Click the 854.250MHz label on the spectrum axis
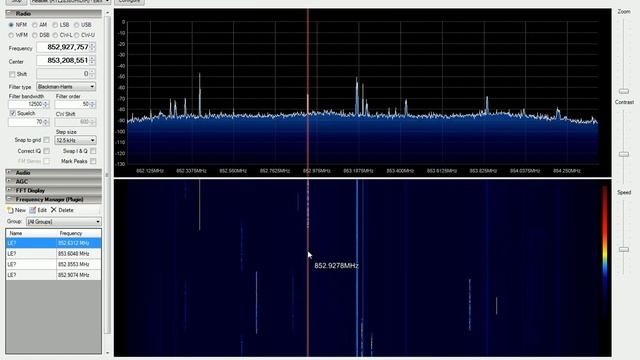Image resolution: width=640 pixels, height=360 pixels. 567,171
